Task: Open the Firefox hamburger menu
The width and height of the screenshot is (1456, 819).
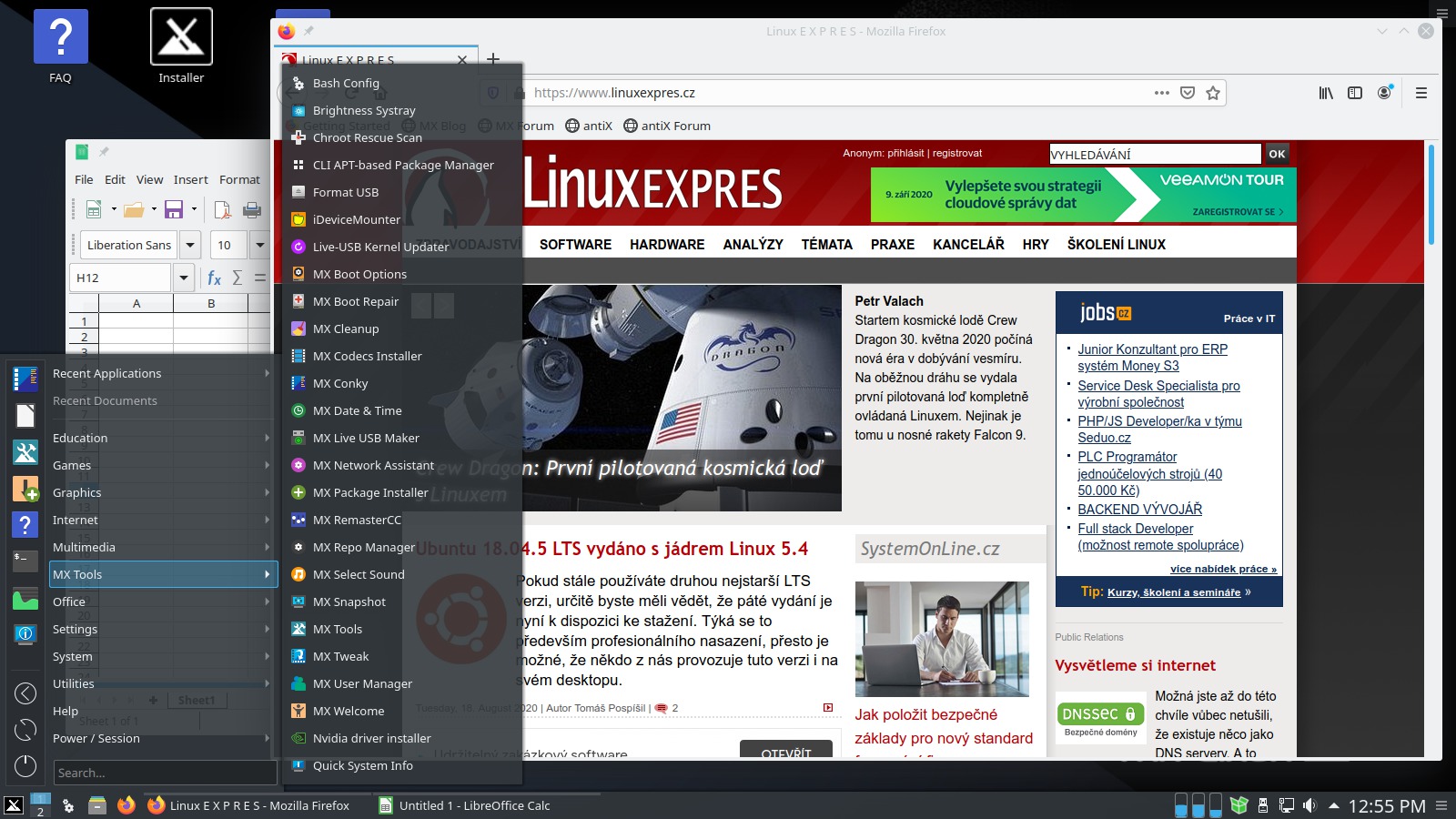Action: pos(1421,93)
